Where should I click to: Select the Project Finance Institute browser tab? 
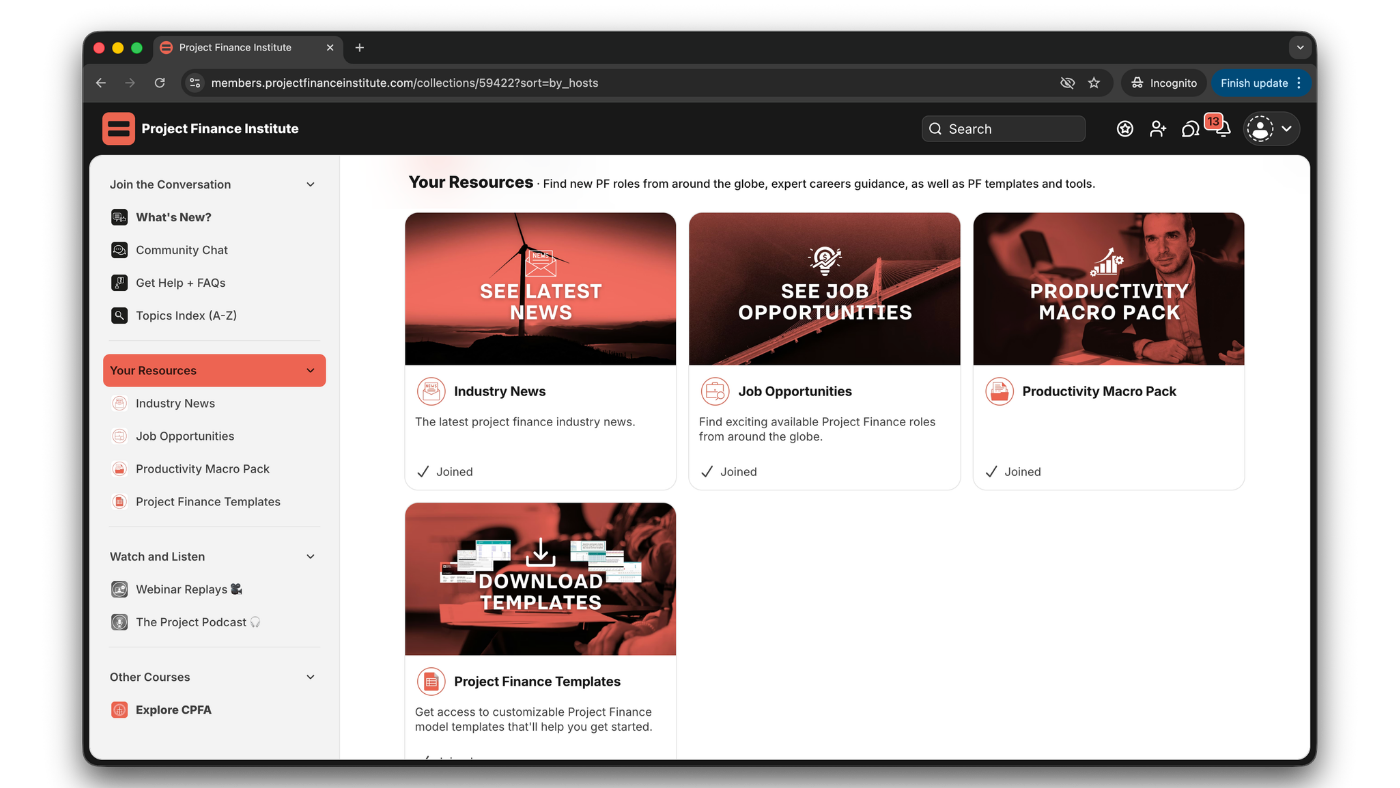[x=248, y=47]
